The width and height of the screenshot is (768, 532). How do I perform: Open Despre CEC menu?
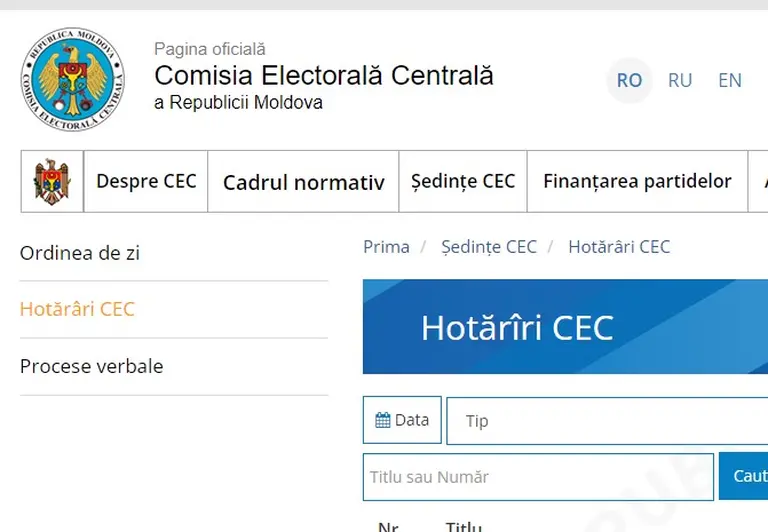point(146,181)
